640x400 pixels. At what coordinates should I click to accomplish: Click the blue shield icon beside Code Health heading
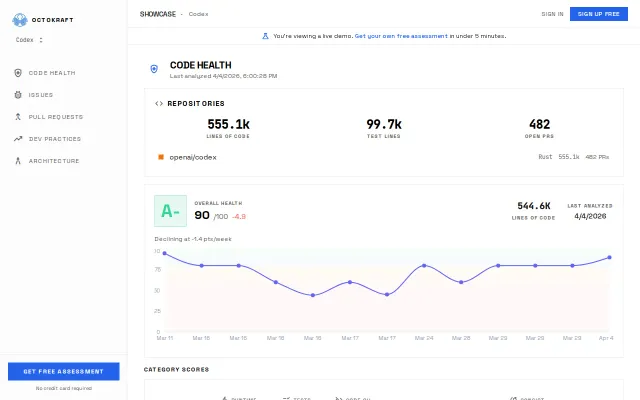[x=154, y=69]
